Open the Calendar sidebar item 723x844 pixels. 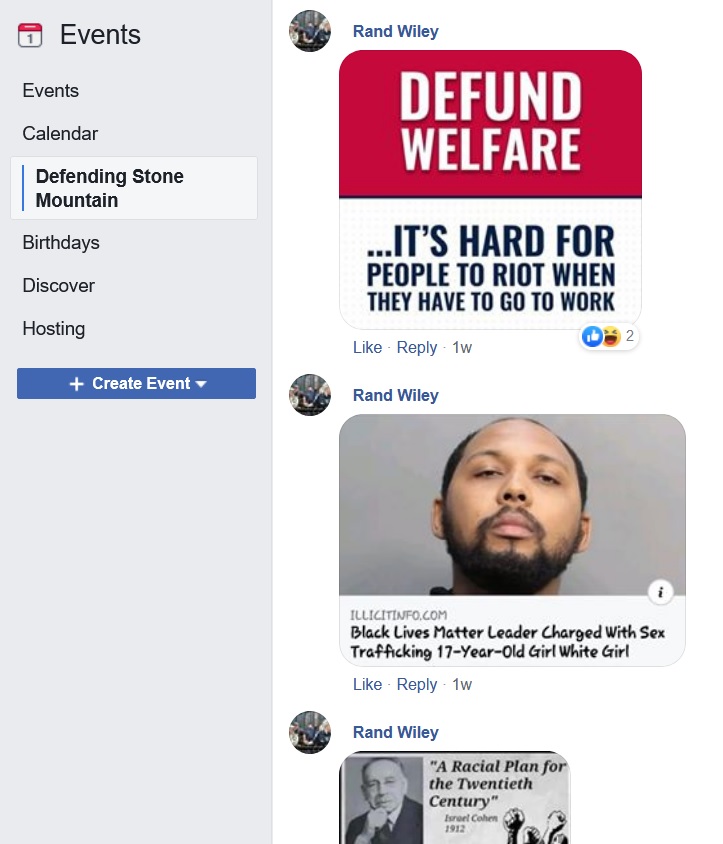click(x=60, y=133)
